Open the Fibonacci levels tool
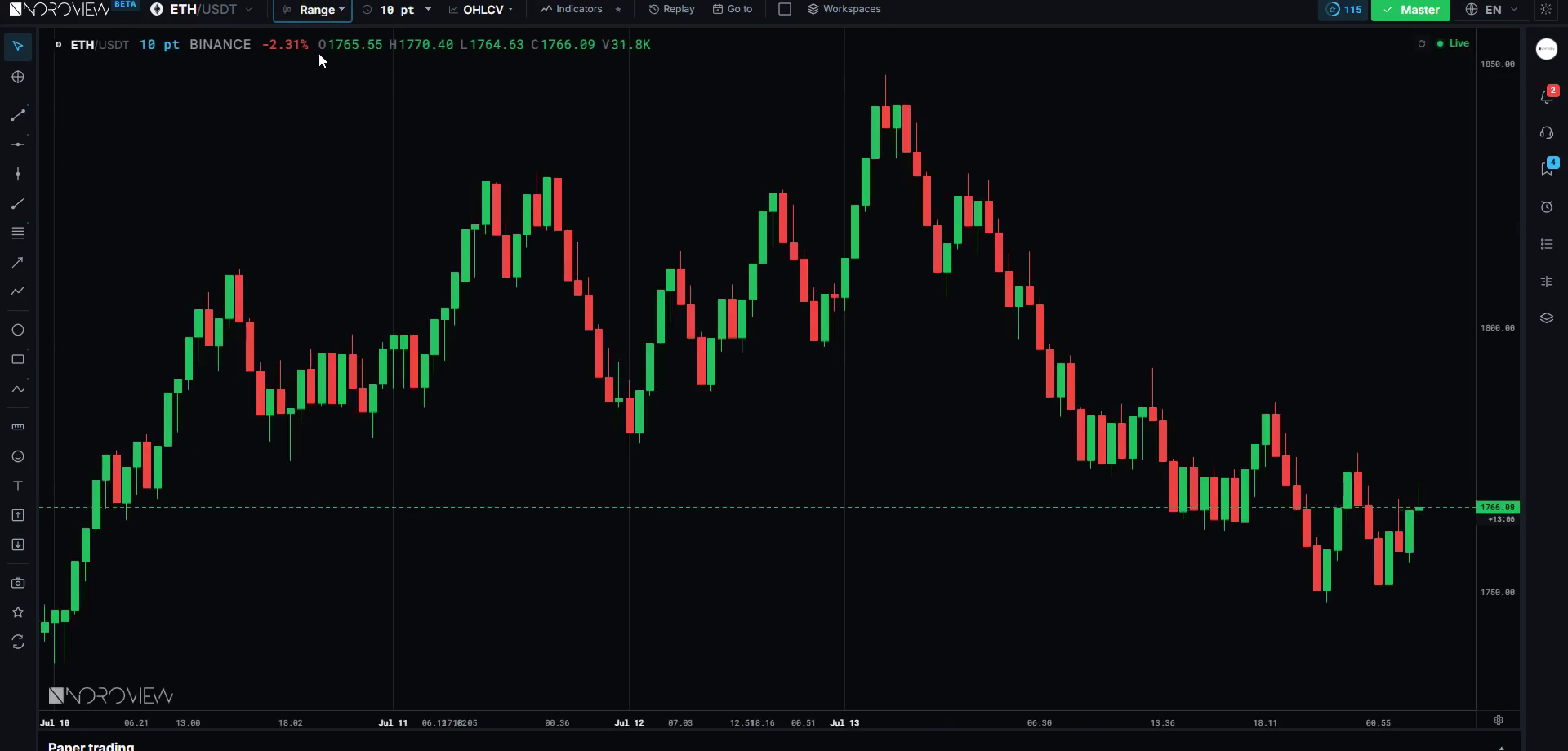This screenshot has height=751, width=1568. pyautogui.click(x=18, y=233)
